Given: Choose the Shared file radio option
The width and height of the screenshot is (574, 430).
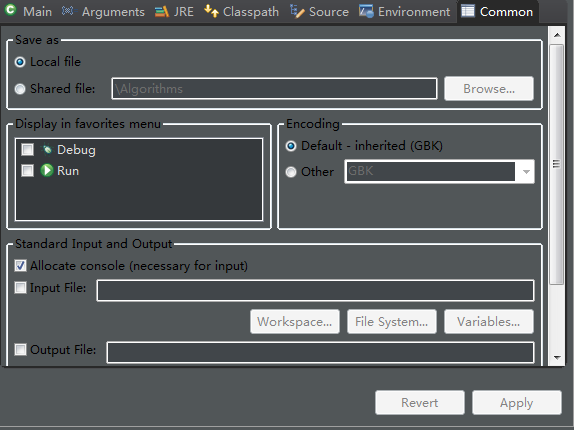Looking at the screenshot, I should 20,89.
